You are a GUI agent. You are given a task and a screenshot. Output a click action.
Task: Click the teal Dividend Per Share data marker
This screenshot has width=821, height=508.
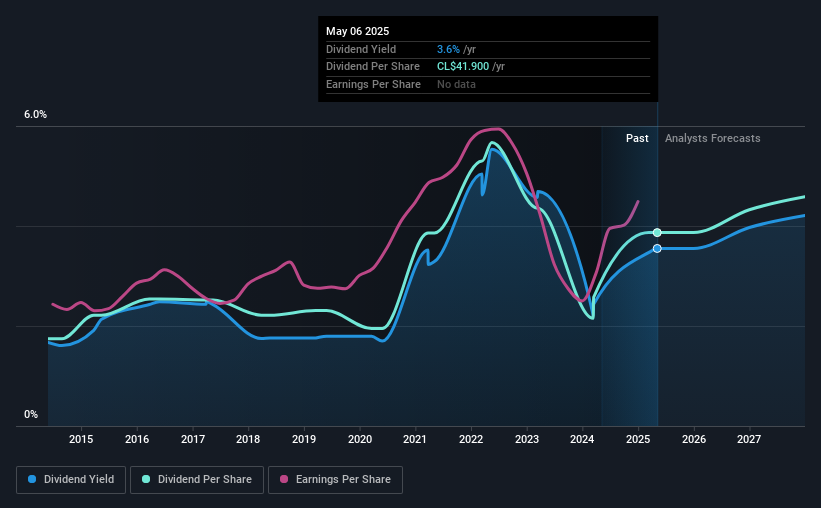coord(657,233)
